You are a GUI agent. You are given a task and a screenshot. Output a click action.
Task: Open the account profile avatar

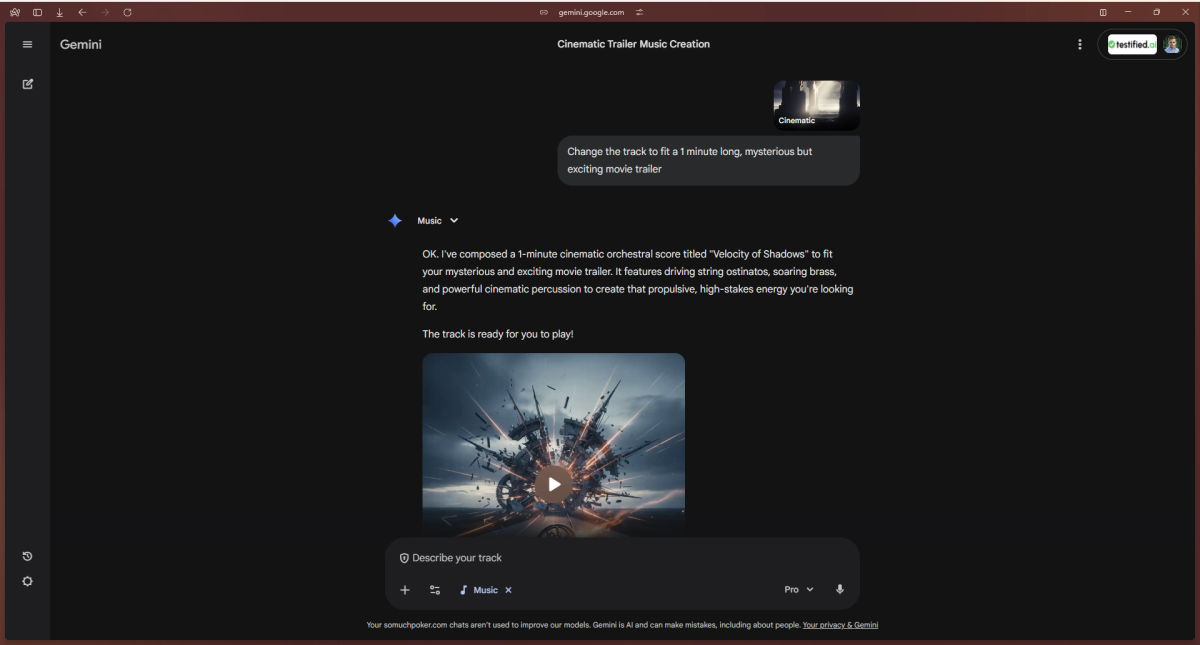pos(1171,44)
